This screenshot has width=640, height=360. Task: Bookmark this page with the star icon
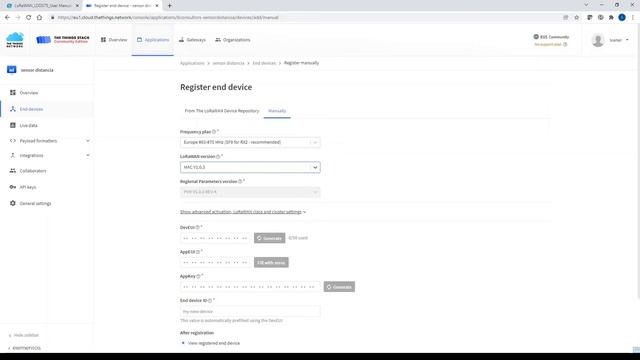(x=577, y=18)
